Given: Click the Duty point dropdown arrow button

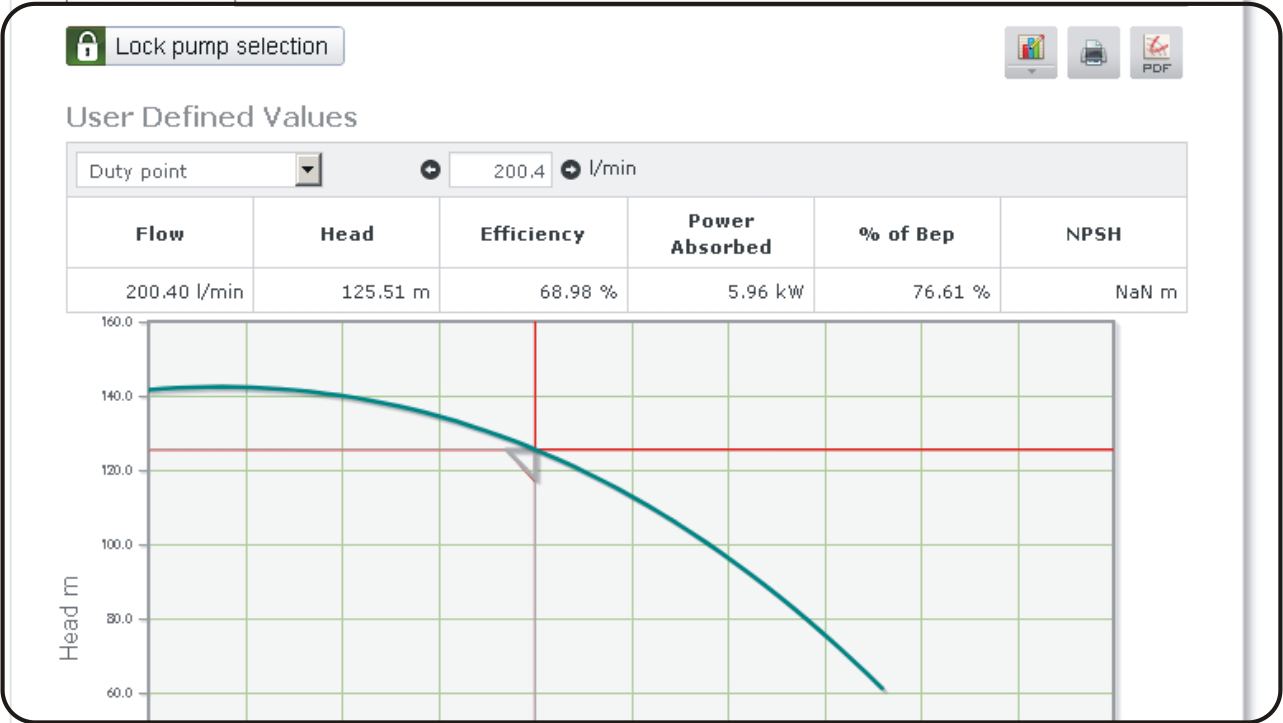Looking at the screenshot, I should pos(309,171).
